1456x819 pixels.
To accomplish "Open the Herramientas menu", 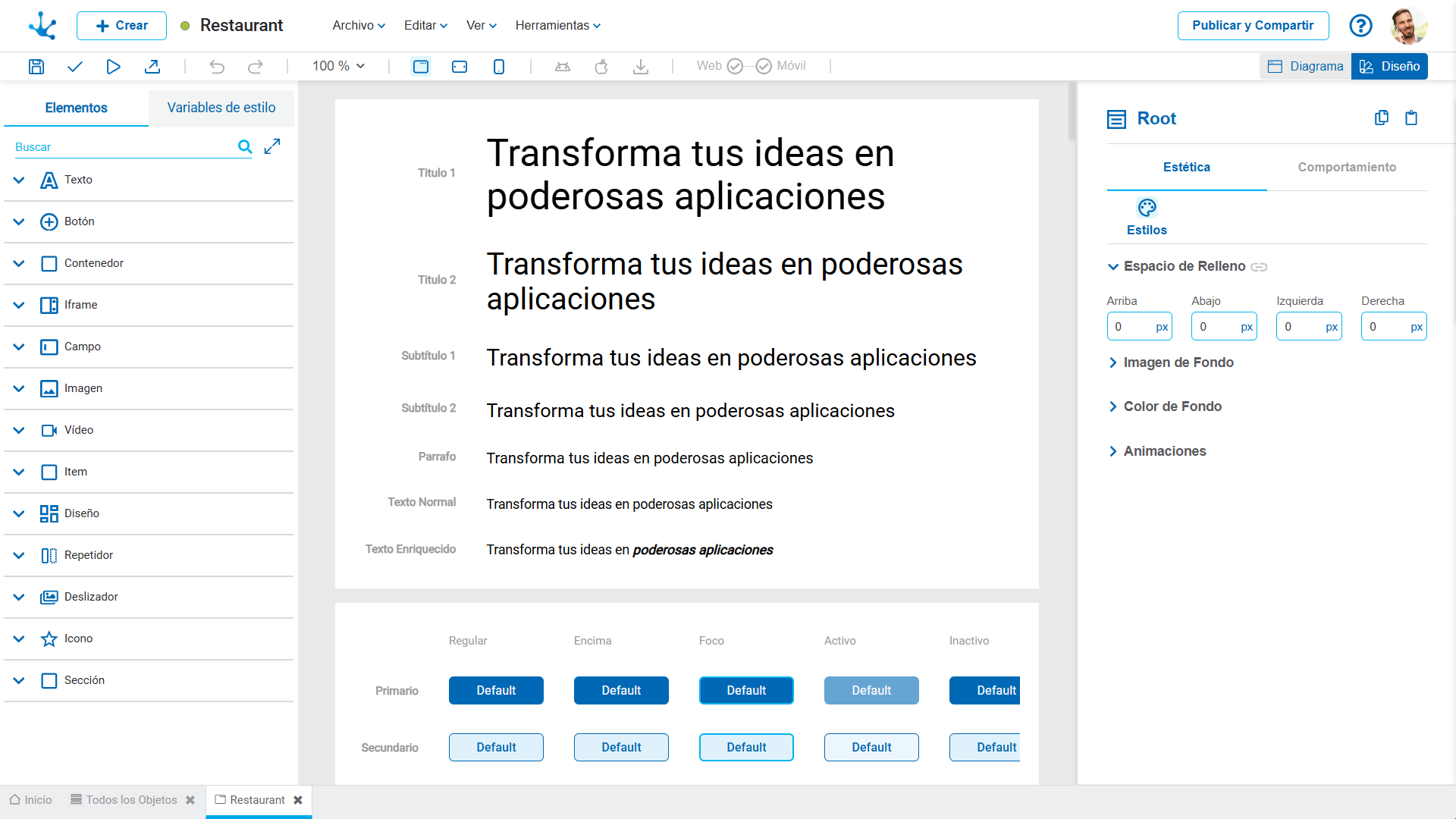I will click(557, 26).
